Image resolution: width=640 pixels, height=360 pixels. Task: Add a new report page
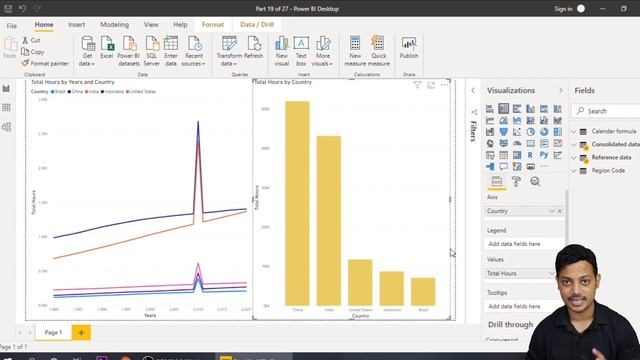coord(81,332)
